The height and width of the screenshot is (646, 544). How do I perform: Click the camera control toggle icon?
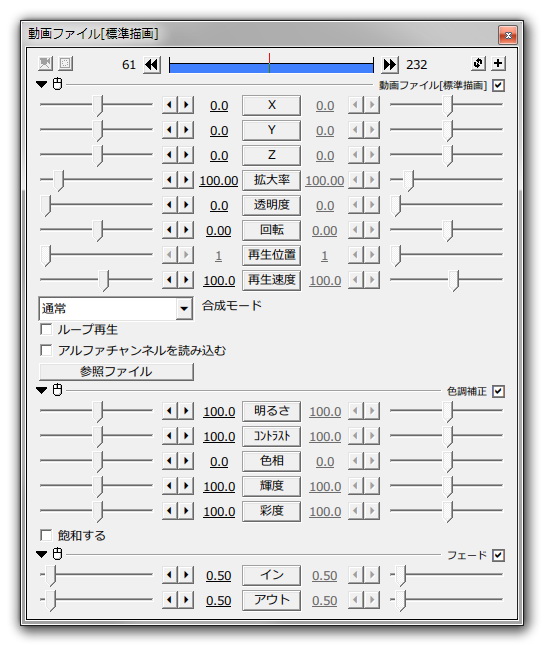(x=45, y=63)
